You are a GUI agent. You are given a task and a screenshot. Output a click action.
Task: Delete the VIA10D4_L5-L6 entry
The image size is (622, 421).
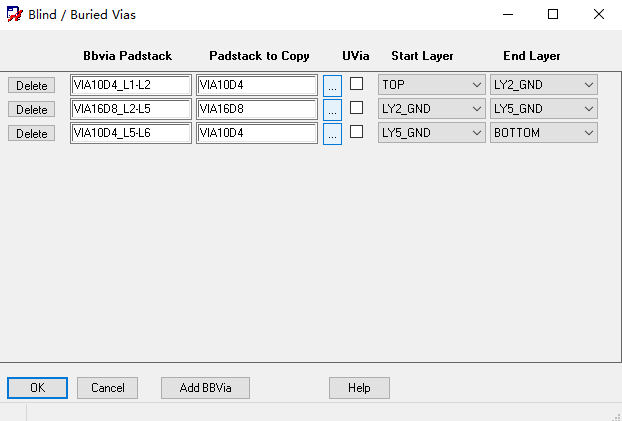click(x=31, y=133)
